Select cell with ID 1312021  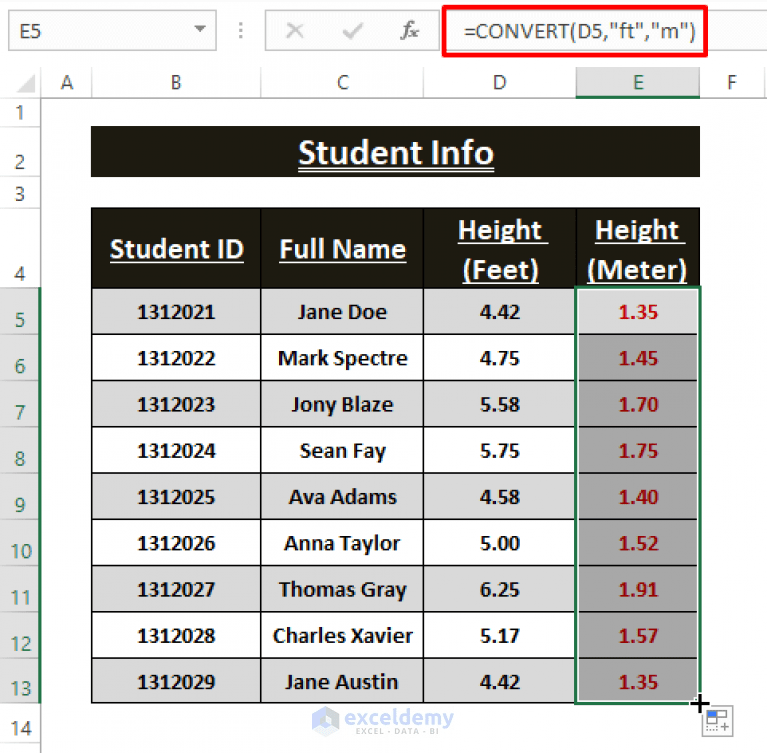[176, 312]
